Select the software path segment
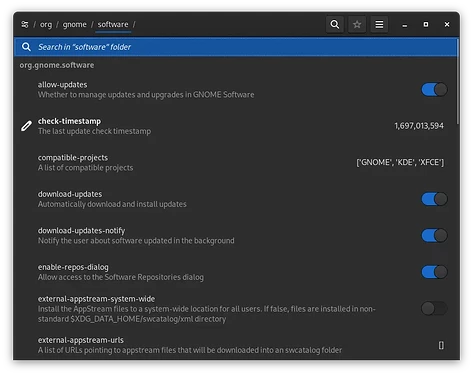Image resolution: width=472 pixels, height=375 pixels. pos(113,24)
